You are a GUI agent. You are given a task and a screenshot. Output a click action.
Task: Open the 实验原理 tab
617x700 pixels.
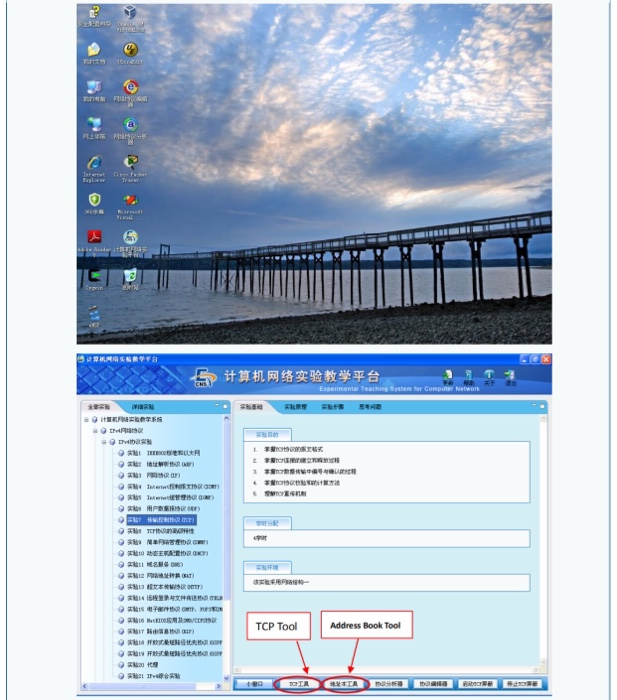pyautogui.click(x=296, y=407)
